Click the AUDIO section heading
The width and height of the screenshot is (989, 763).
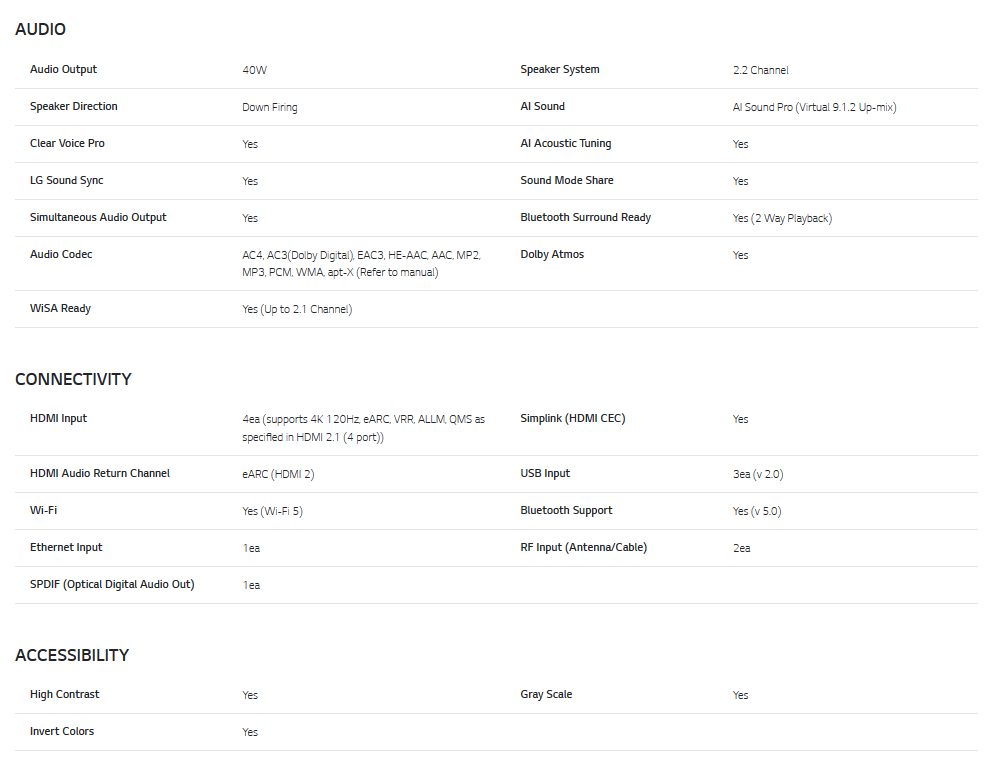tap(40, 30)
